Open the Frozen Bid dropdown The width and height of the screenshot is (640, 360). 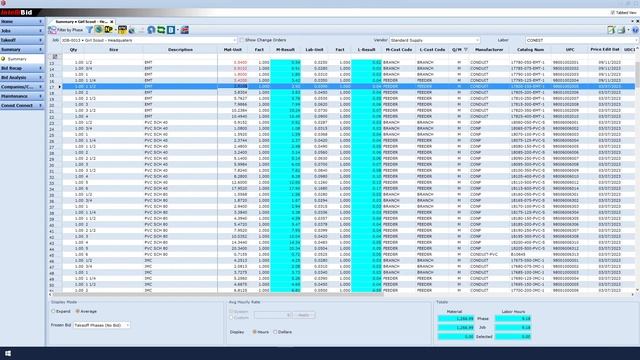[x=127, y=325]
